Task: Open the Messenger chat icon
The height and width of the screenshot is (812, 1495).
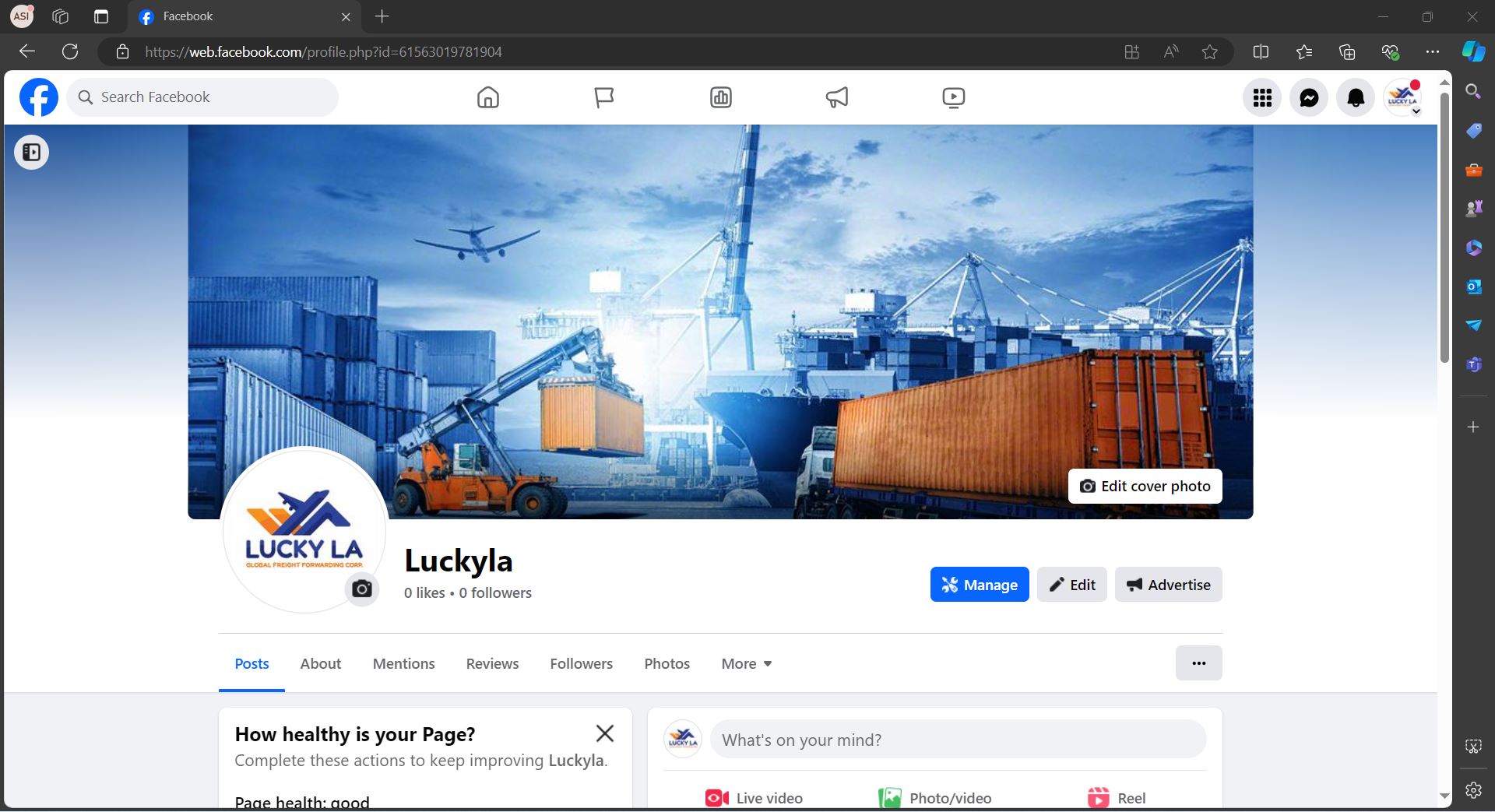Action: 1309,97
